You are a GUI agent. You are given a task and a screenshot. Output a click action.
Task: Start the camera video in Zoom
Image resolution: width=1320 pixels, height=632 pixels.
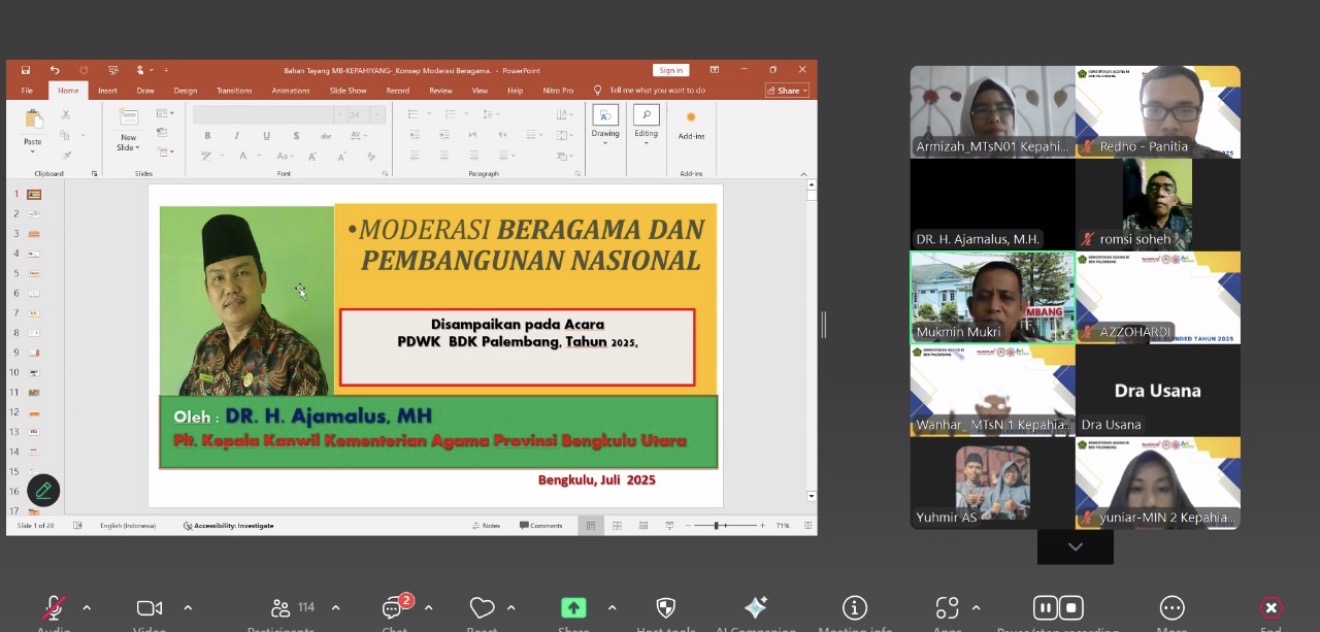coord(148,607)
